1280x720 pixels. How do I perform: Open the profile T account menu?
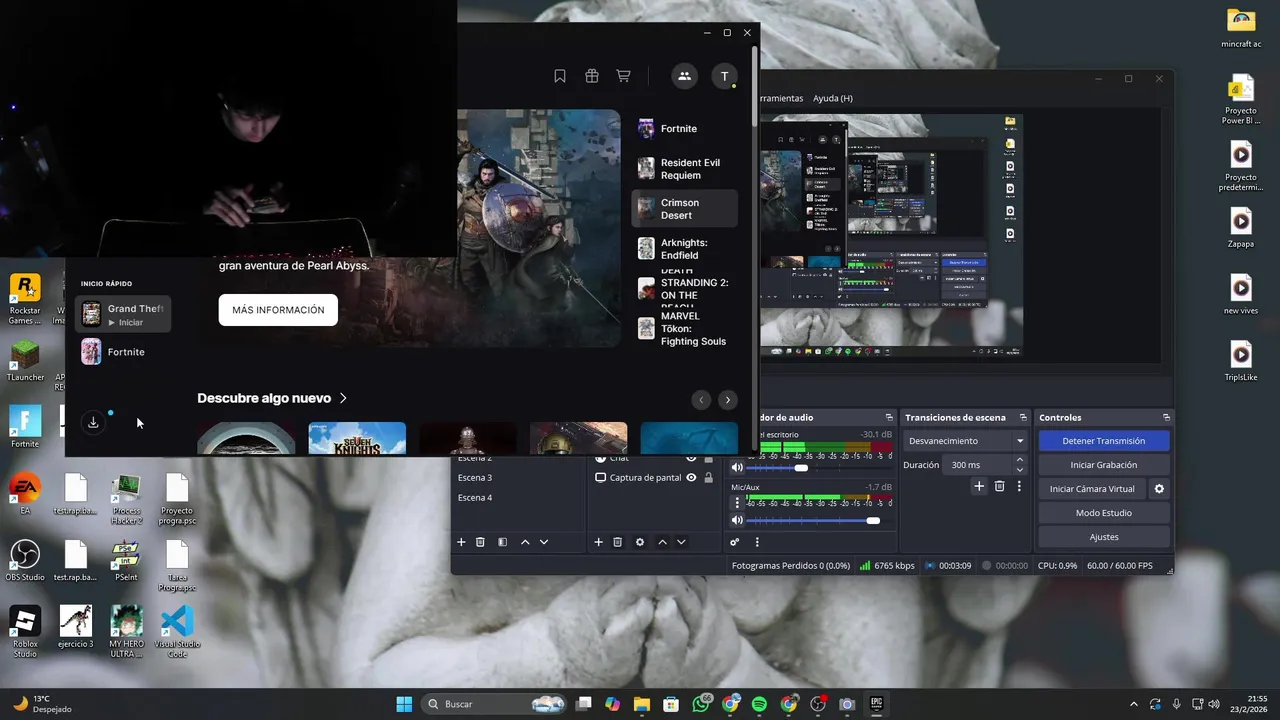(725, 76)
